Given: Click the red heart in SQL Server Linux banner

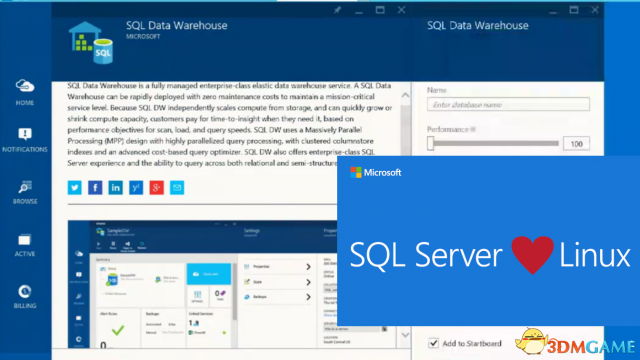Looking at the screenshot, I should (x=532, y=255).
